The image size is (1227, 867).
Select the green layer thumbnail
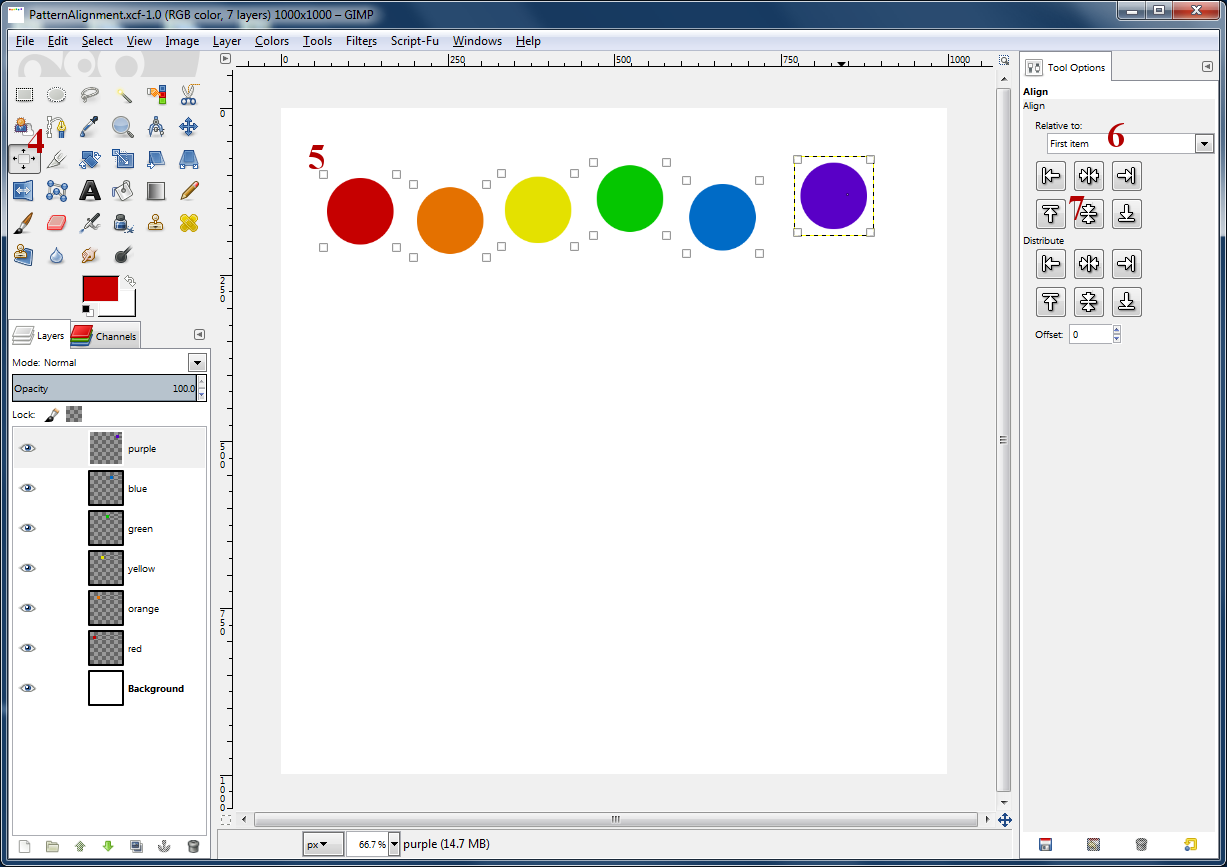[106, 528]
